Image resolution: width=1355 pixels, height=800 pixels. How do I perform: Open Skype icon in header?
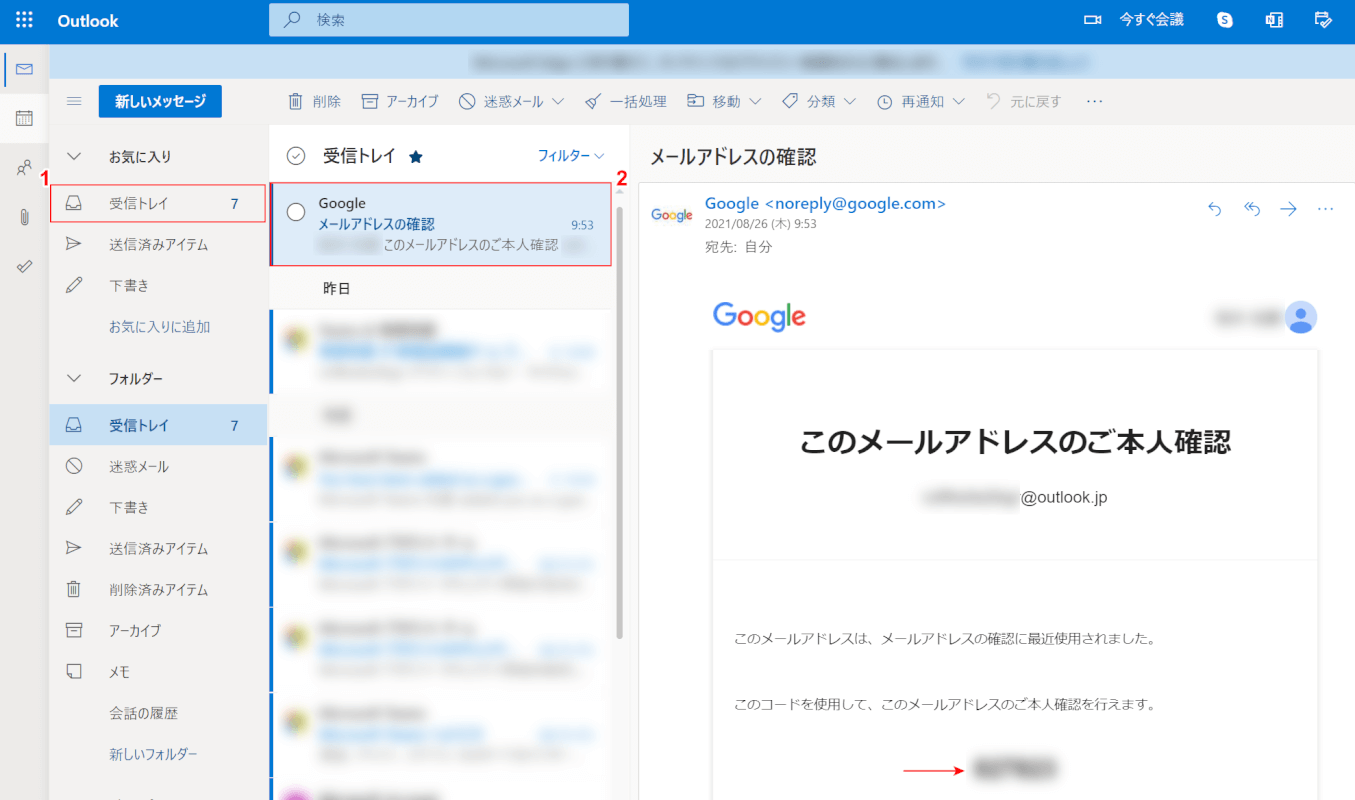point(1225,20)
